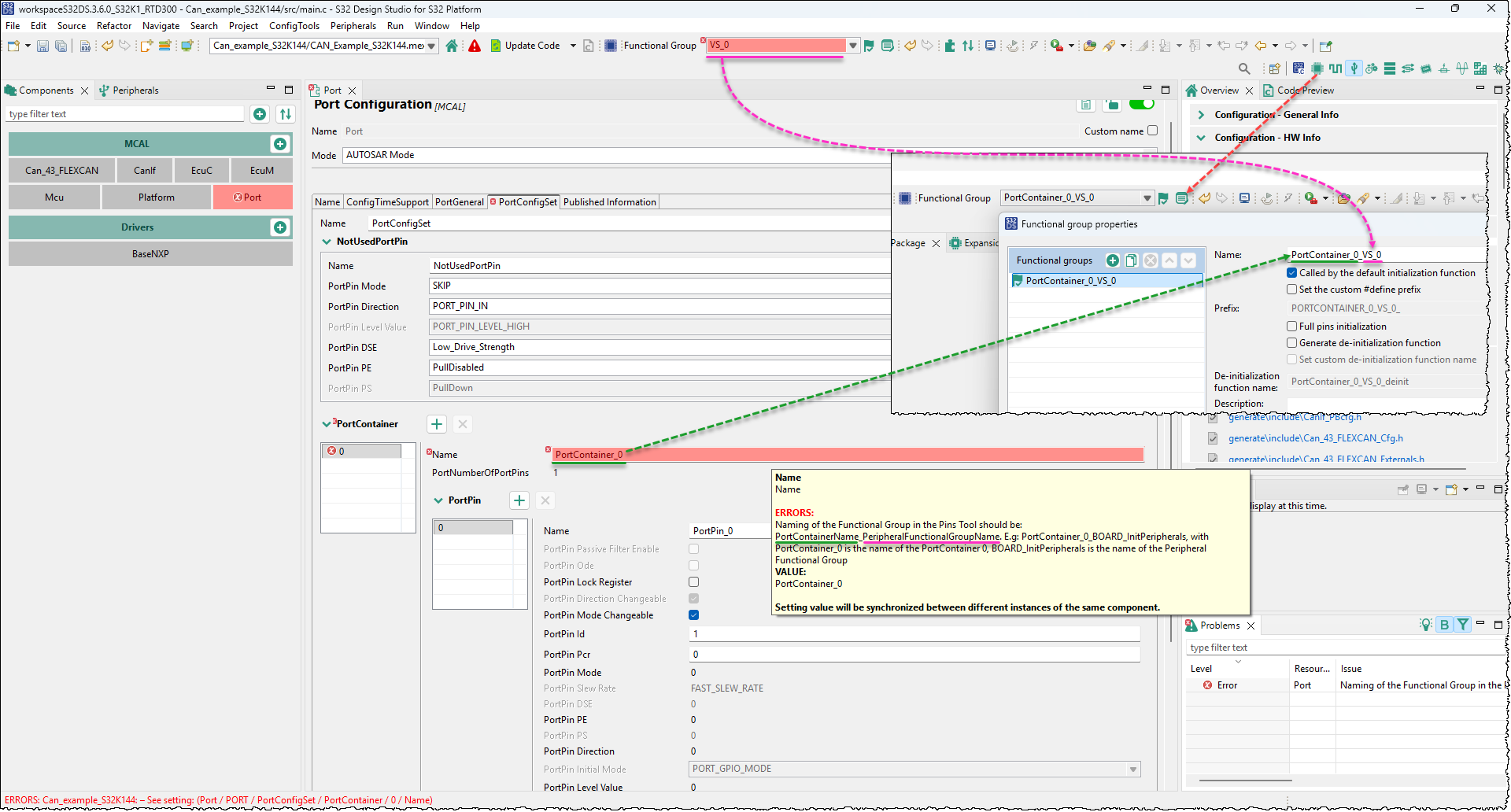
Task: Switch to the Code Preview tab
Action: pos(1299,90)
